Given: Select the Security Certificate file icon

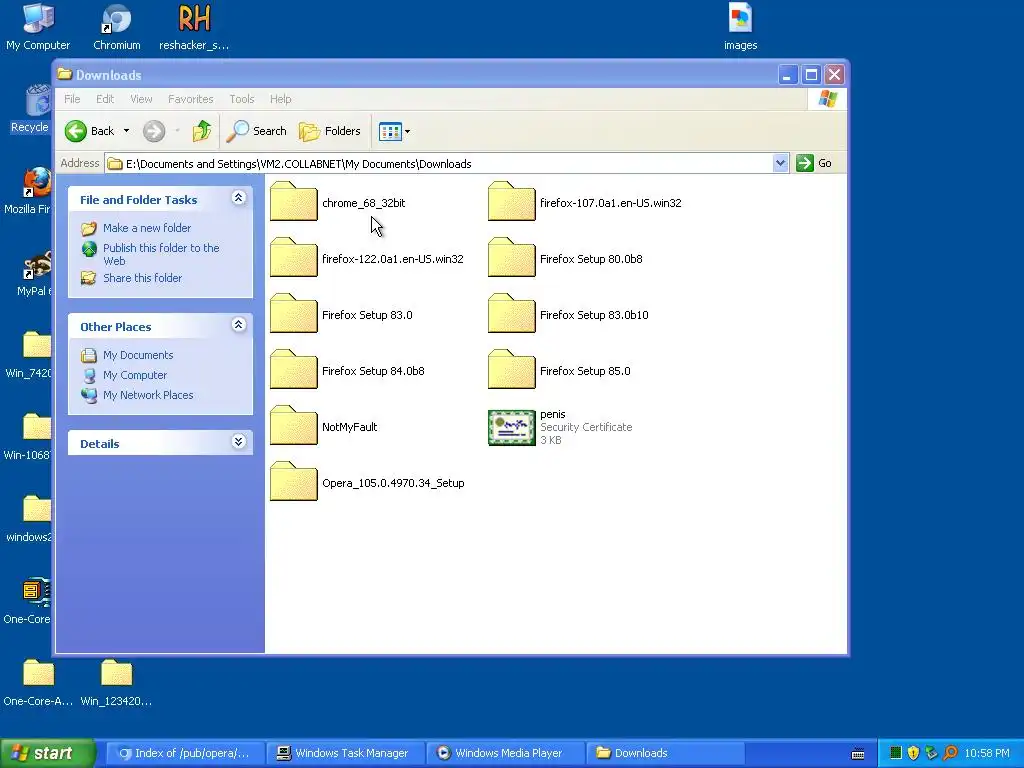Looking at the screenshot, I should pyautogui.click(x=511, y=427).
